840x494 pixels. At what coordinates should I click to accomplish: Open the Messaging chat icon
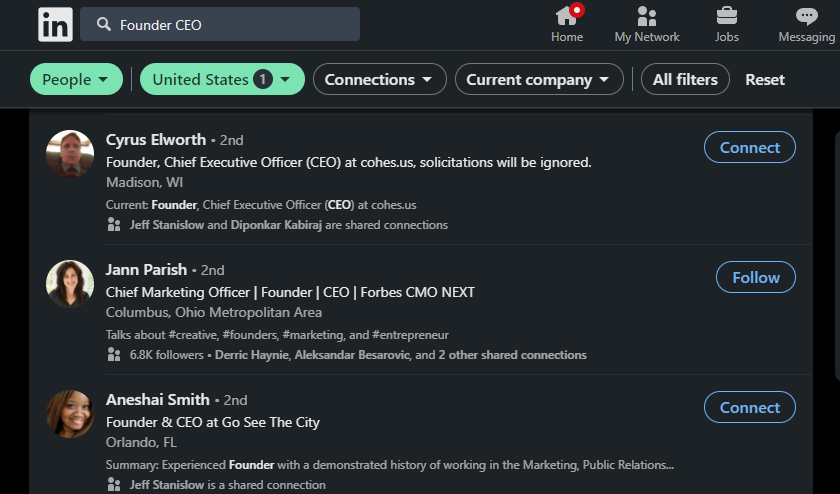pyautogui.click(x=806, y=16)
